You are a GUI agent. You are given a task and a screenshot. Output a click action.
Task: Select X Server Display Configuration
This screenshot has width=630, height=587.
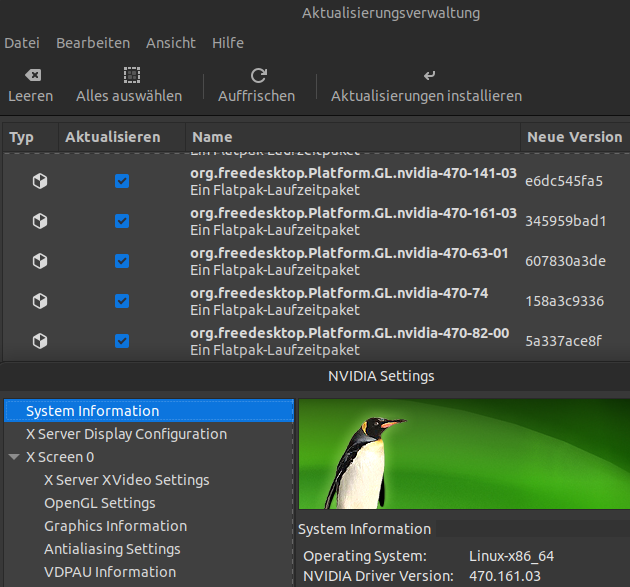pyautogui.click(x=126, y=434)
